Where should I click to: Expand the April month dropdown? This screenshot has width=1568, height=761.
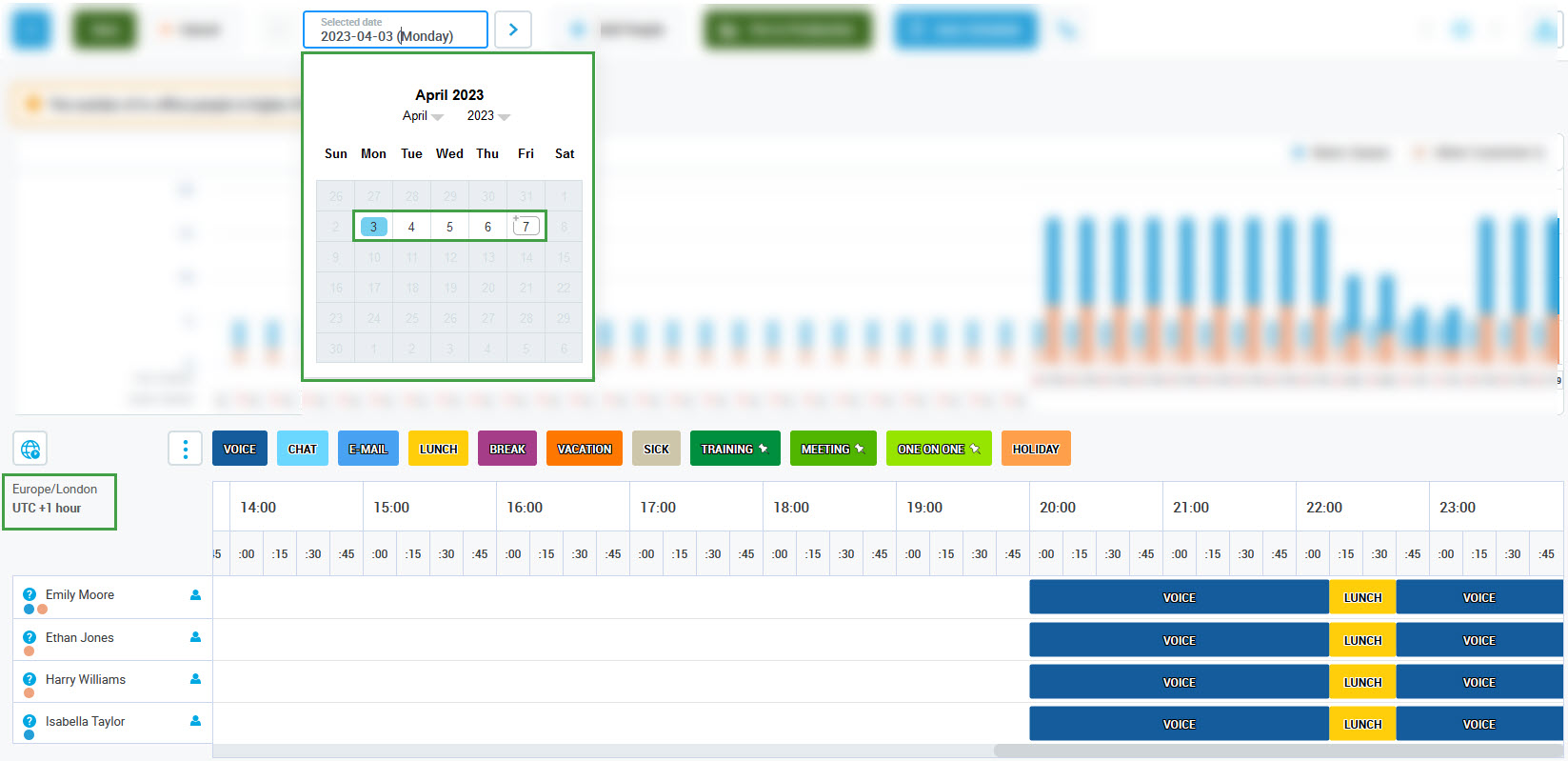pyautogui.click(x=423, y=116)
